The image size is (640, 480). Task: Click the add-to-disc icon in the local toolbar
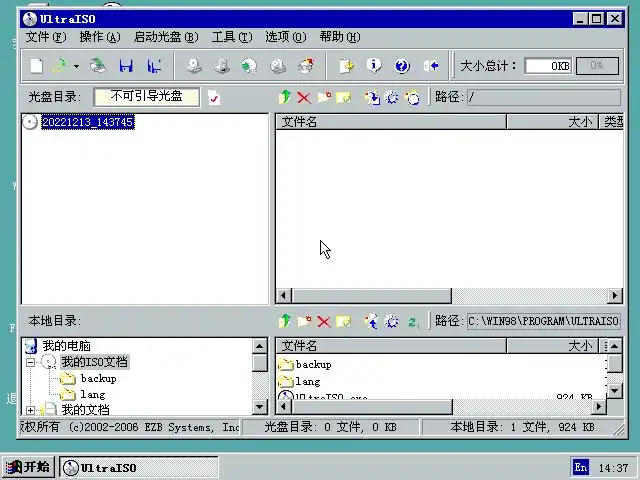371,322
